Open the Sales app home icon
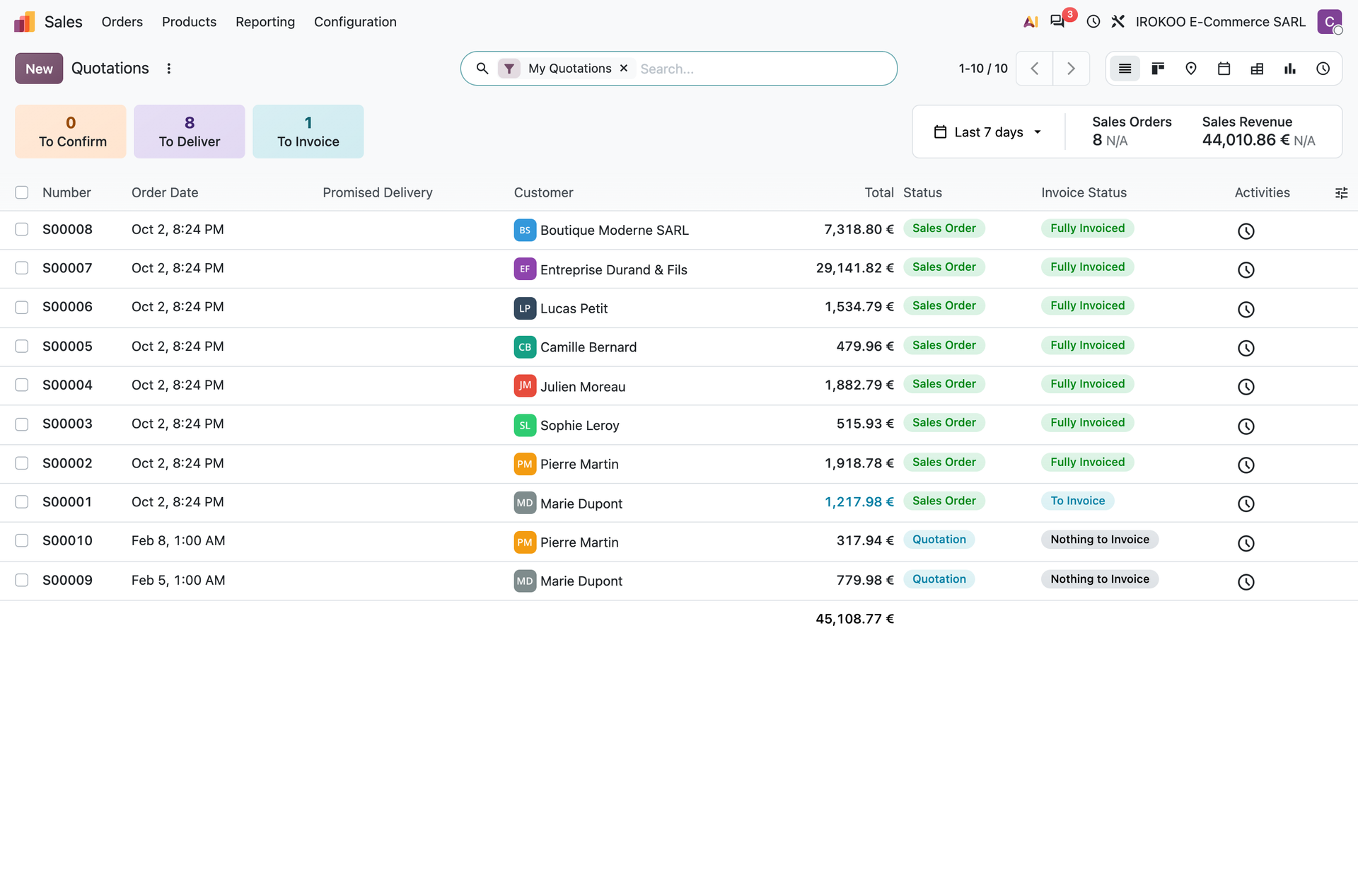The width and height of the screenshot is (1358, 896). point(24,22)
